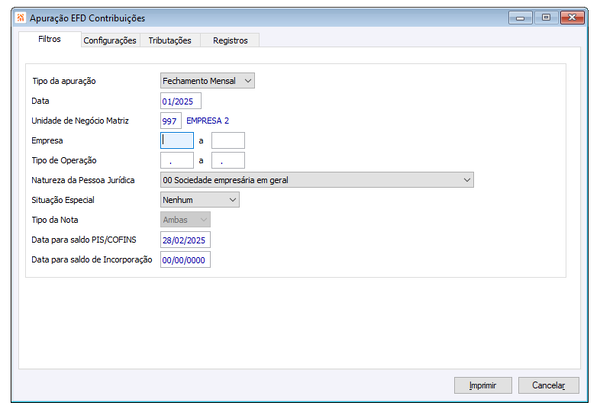
Task: Open the Tributações tab
Action: coord(170,40)
